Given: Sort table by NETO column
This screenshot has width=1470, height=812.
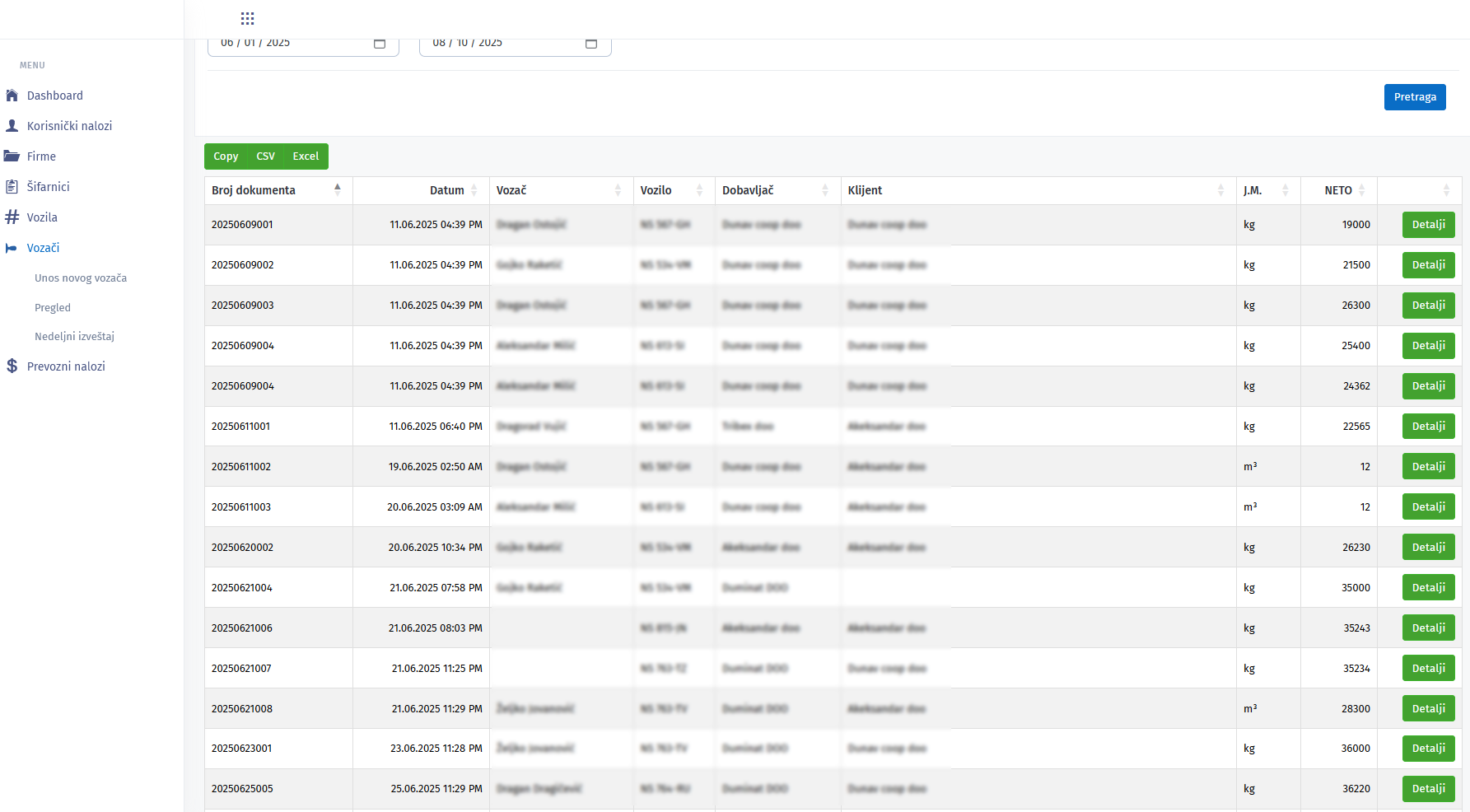Looking at the screenshot, I should (1338, 190).
